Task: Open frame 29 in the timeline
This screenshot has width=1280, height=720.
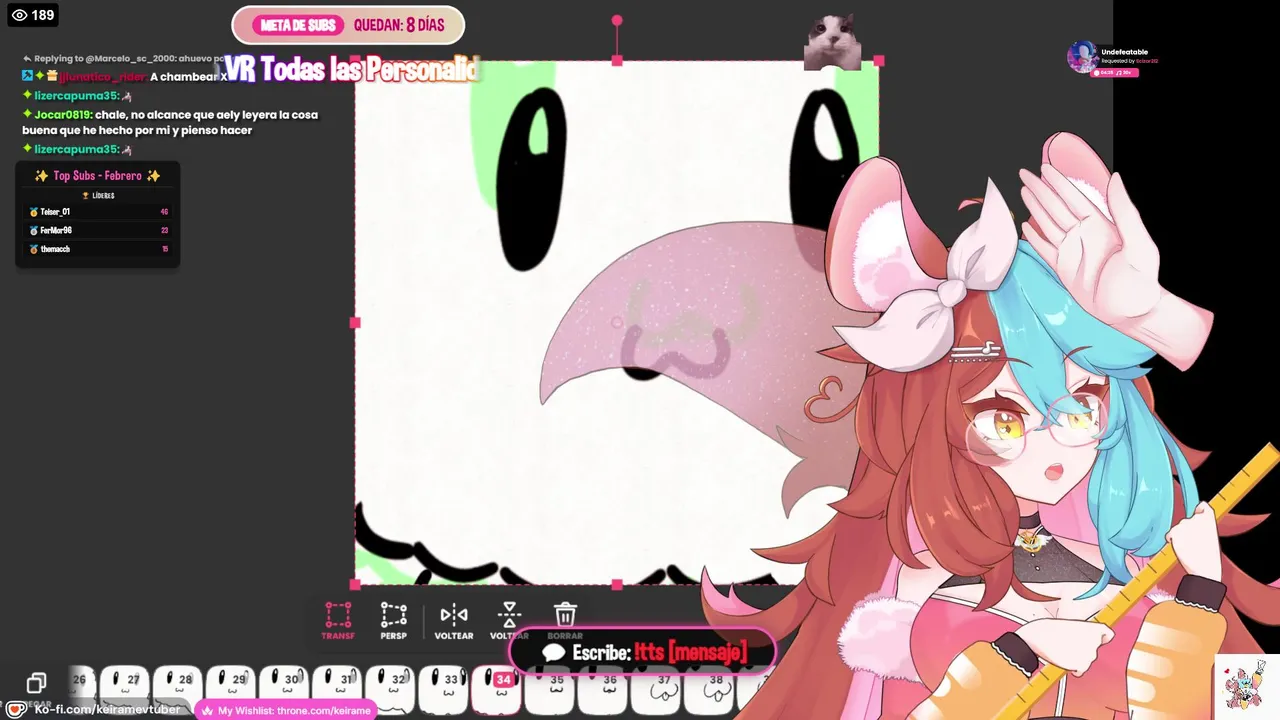Action: [x=230, y=688]
